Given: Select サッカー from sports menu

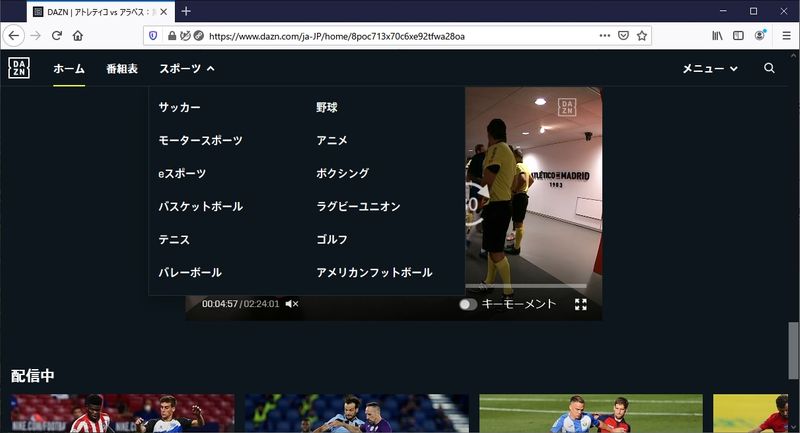Looking at the screenshot, I should point(179,107).
